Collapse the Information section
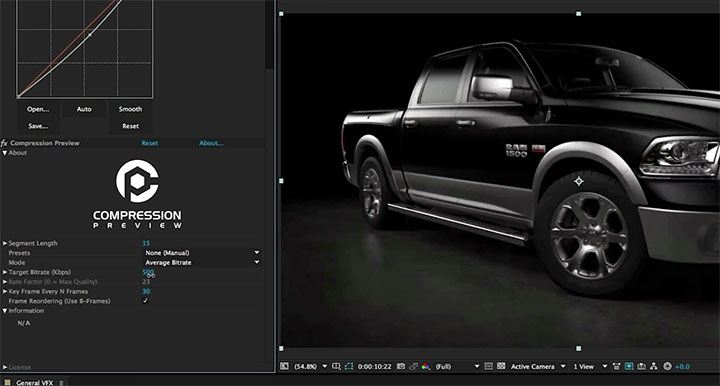The image size is (720, 386). [5, 311]
